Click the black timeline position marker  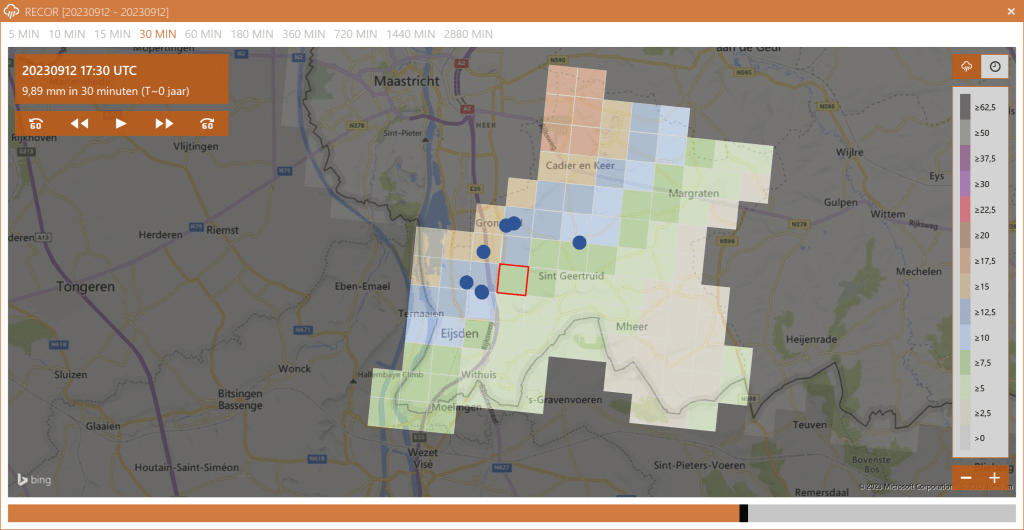coord(743,513)
